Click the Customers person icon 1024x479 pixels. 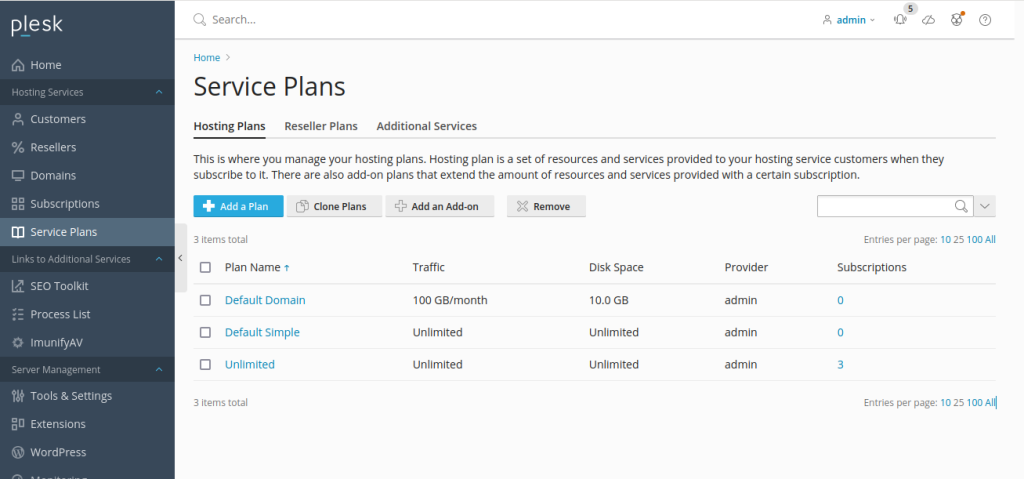click(18, 119)
